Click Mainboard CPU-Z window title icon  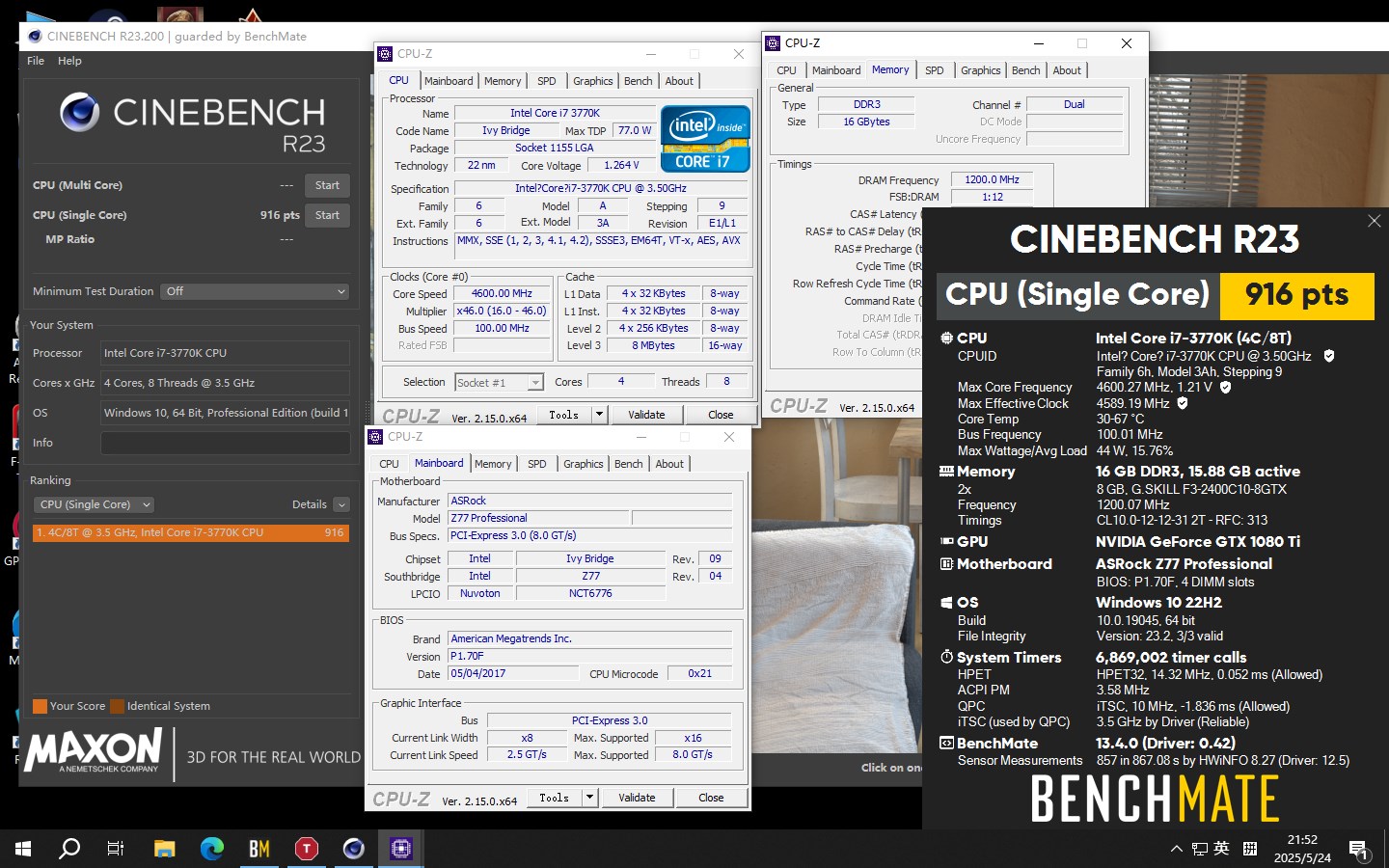(x=375, y=437)
